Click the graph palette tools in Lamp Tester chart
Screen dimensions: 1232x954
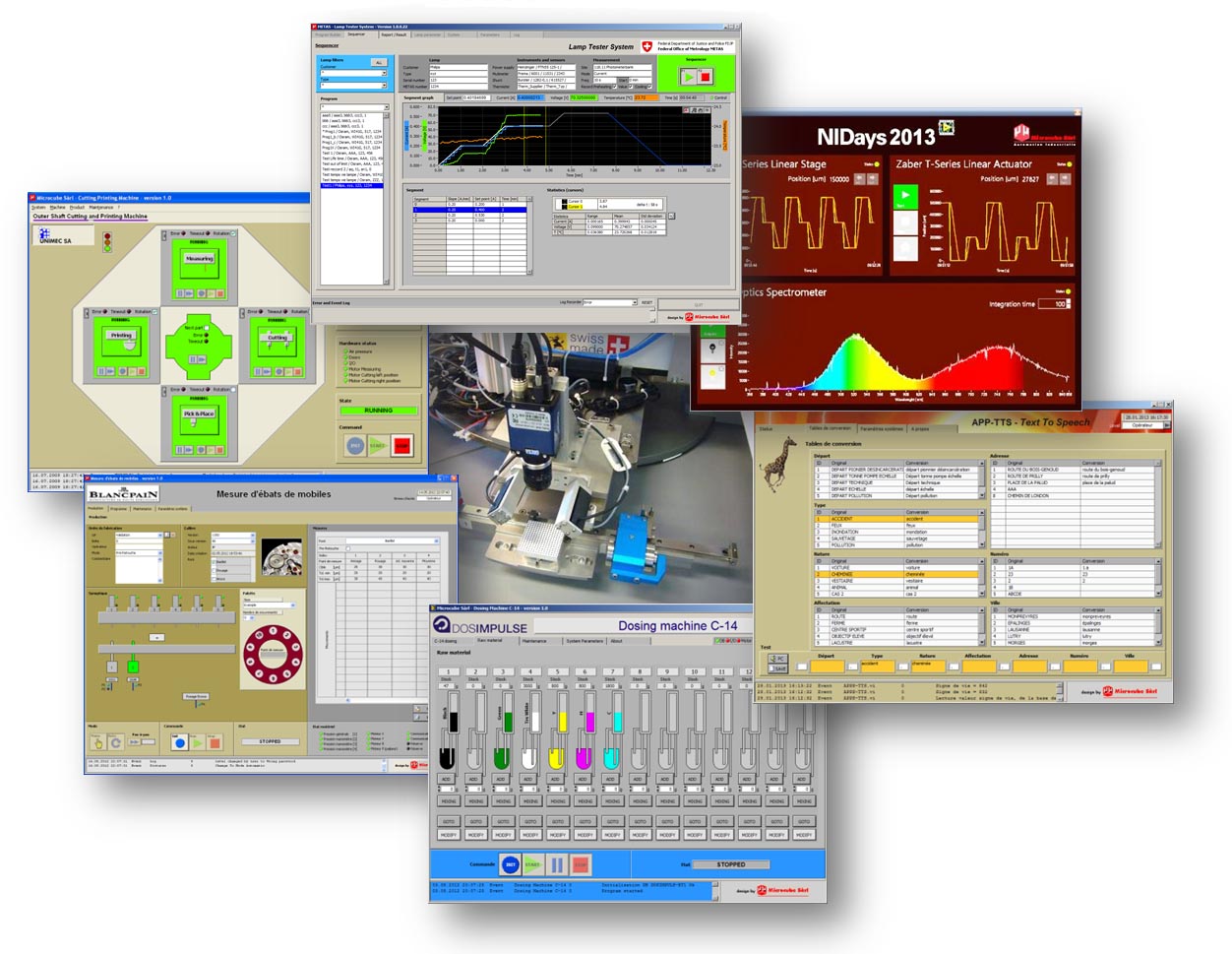697,110
